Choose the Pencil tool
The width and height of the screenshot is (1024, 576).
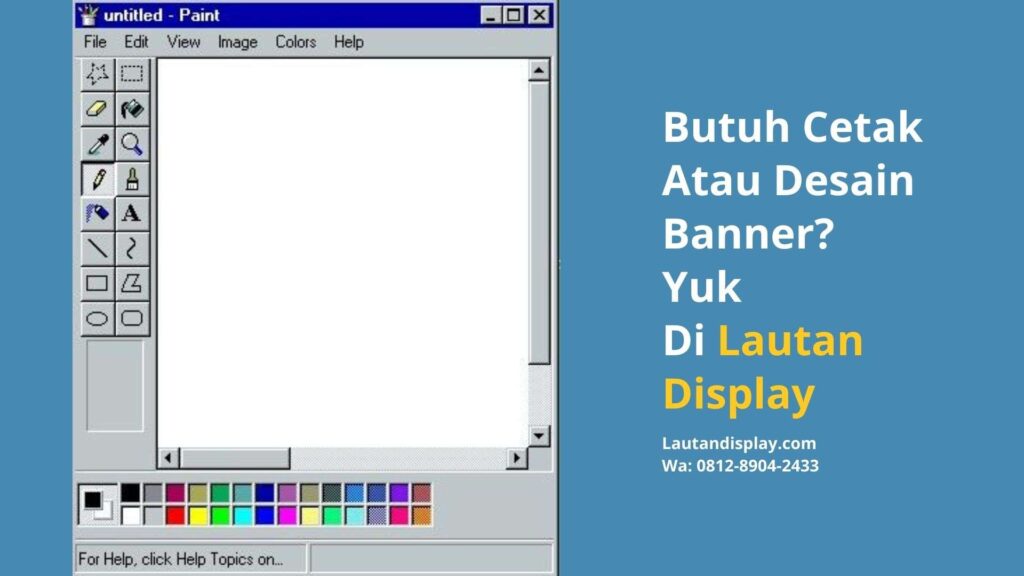[x=97, y=179]
